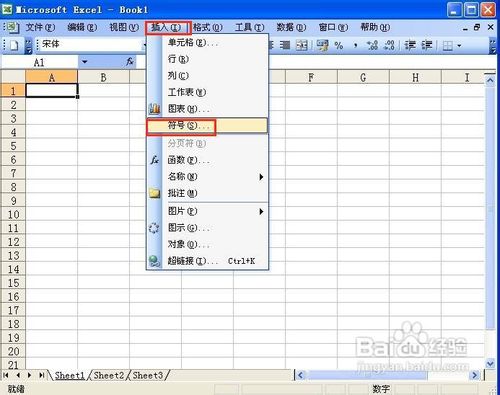
Task: Click the align right toolbar icon
Action: (285, 45)
